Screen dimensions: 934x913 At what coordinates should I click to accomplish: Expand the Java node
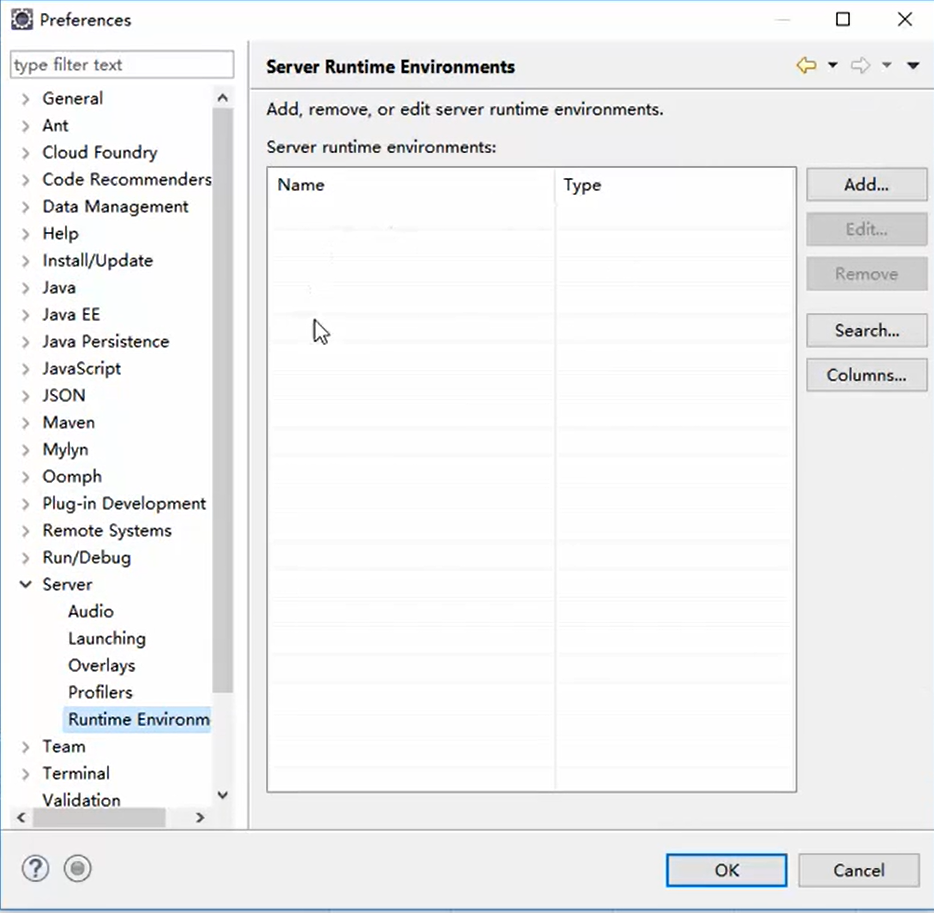25,288
